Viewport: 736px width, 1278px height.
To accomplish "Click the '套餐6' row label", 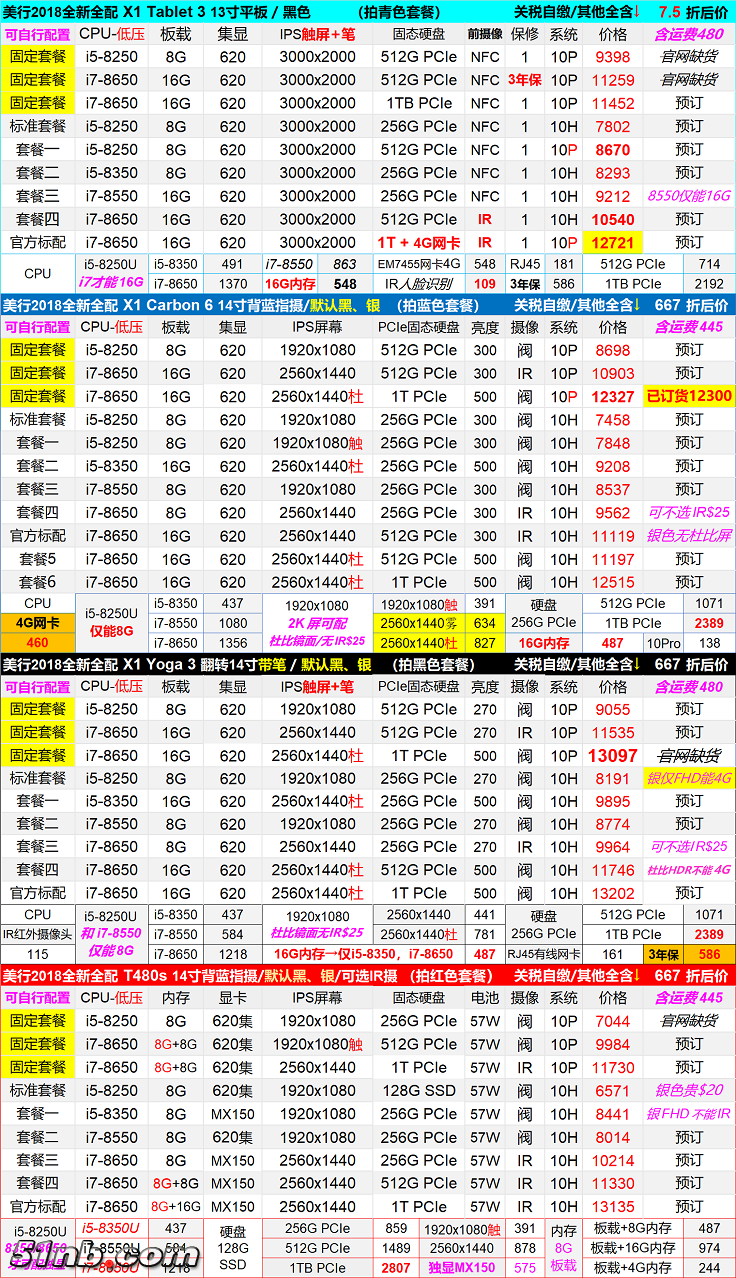I will point(38,582).
